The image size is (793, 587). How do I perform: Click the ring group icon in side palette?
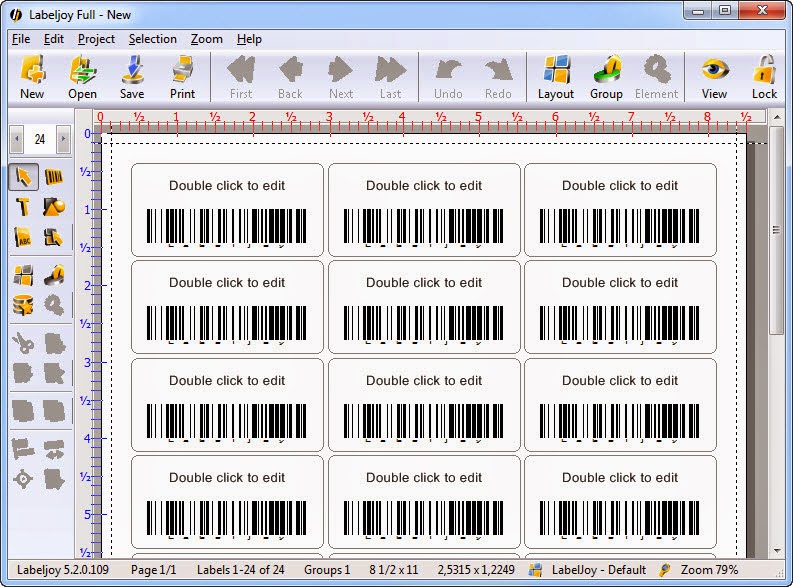click(x=54, y=275)
